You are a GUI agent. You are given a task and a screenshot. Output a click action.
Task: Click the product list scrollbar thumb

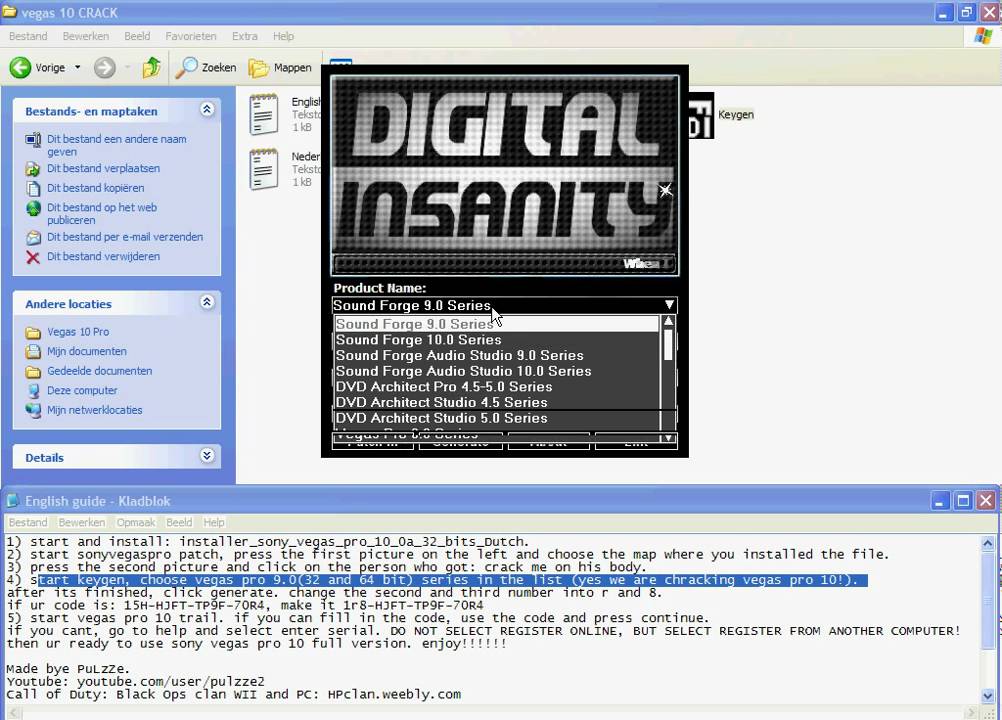668,344
